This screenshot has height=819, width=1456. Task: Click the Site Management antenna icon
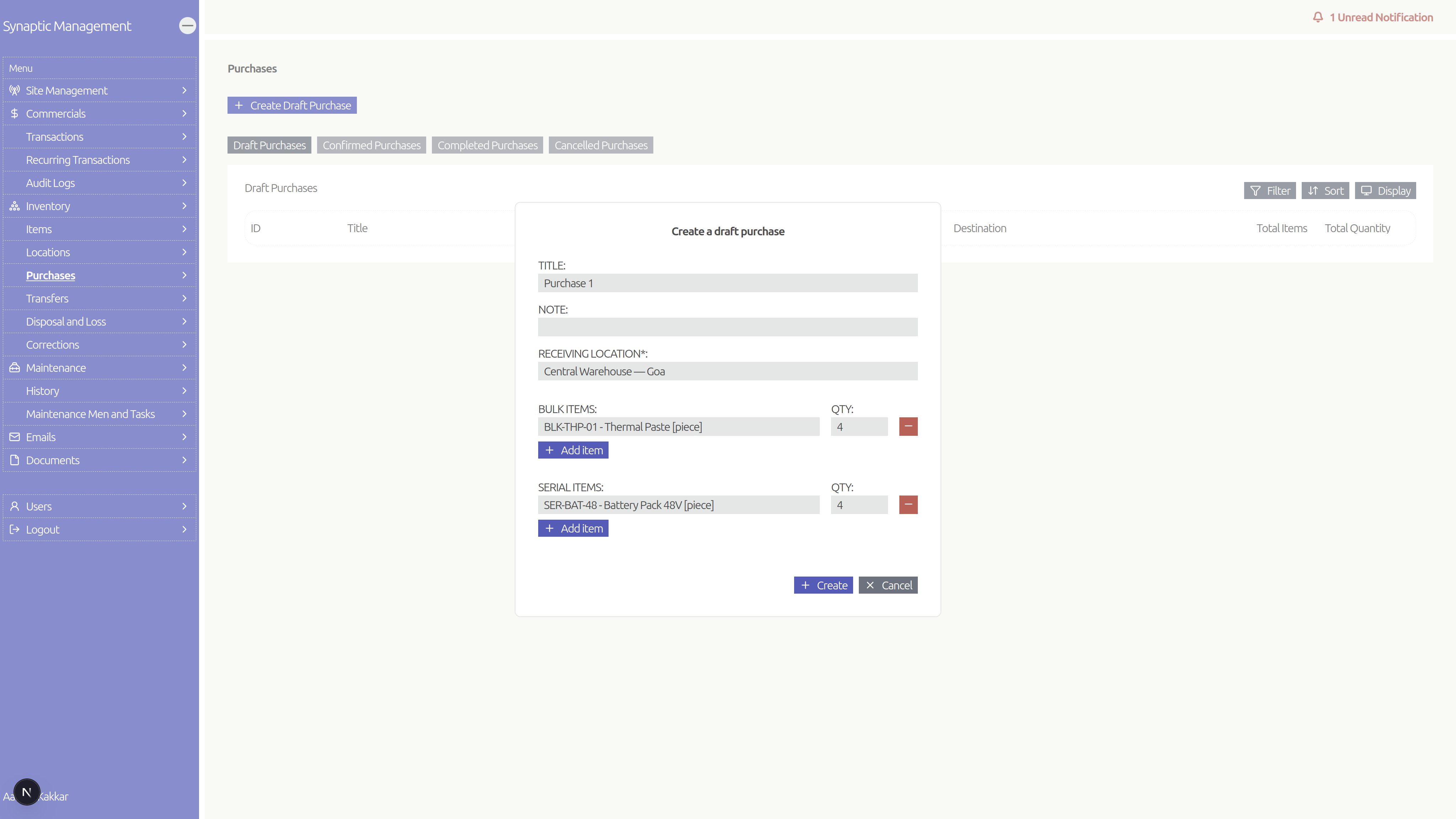15,90
